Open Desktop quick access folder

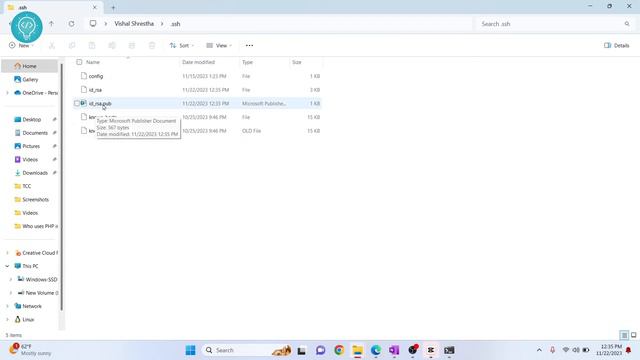click(x=31, y=119)
